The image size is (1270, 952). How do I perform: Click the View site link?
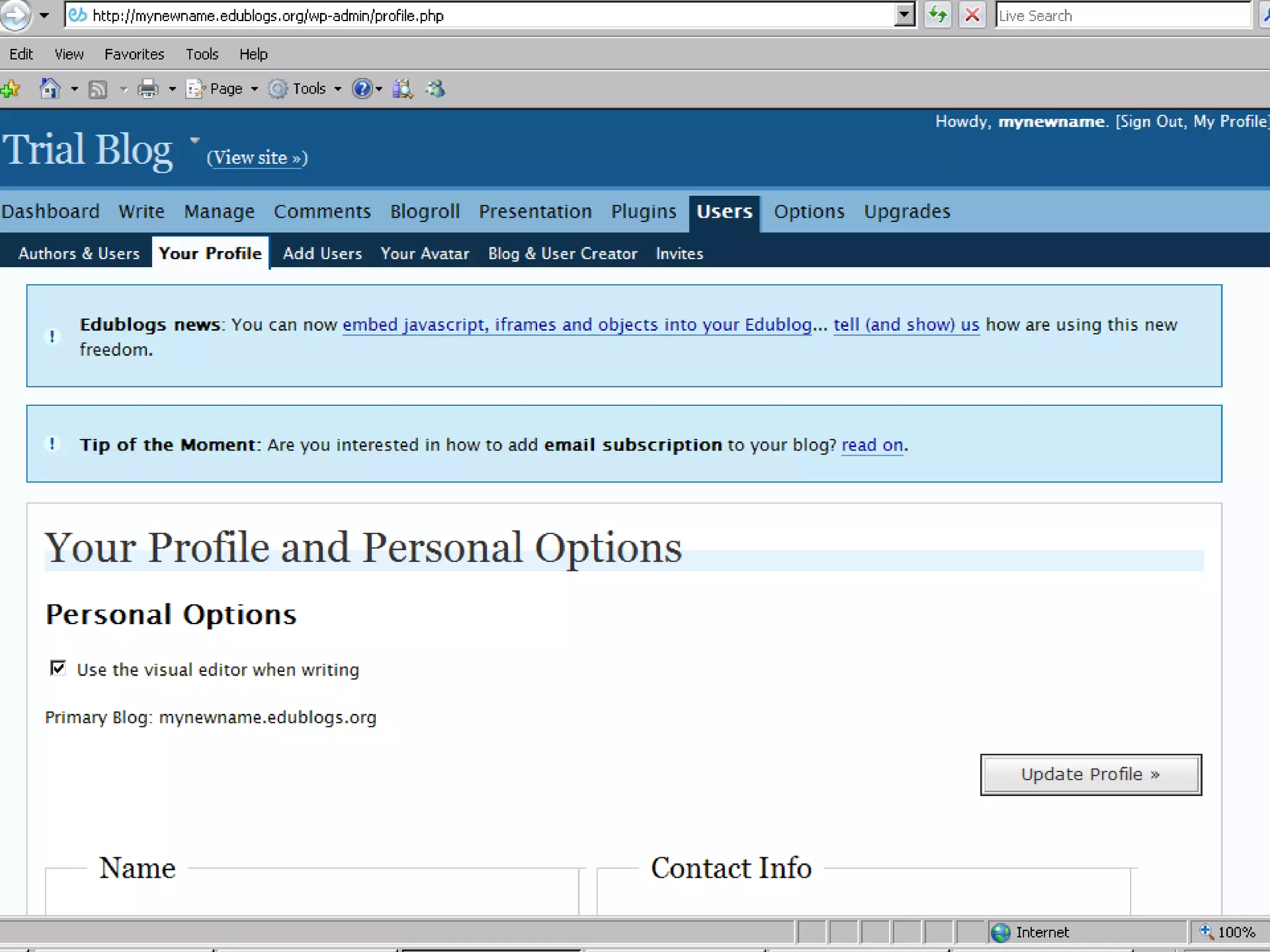pos(257,158)
